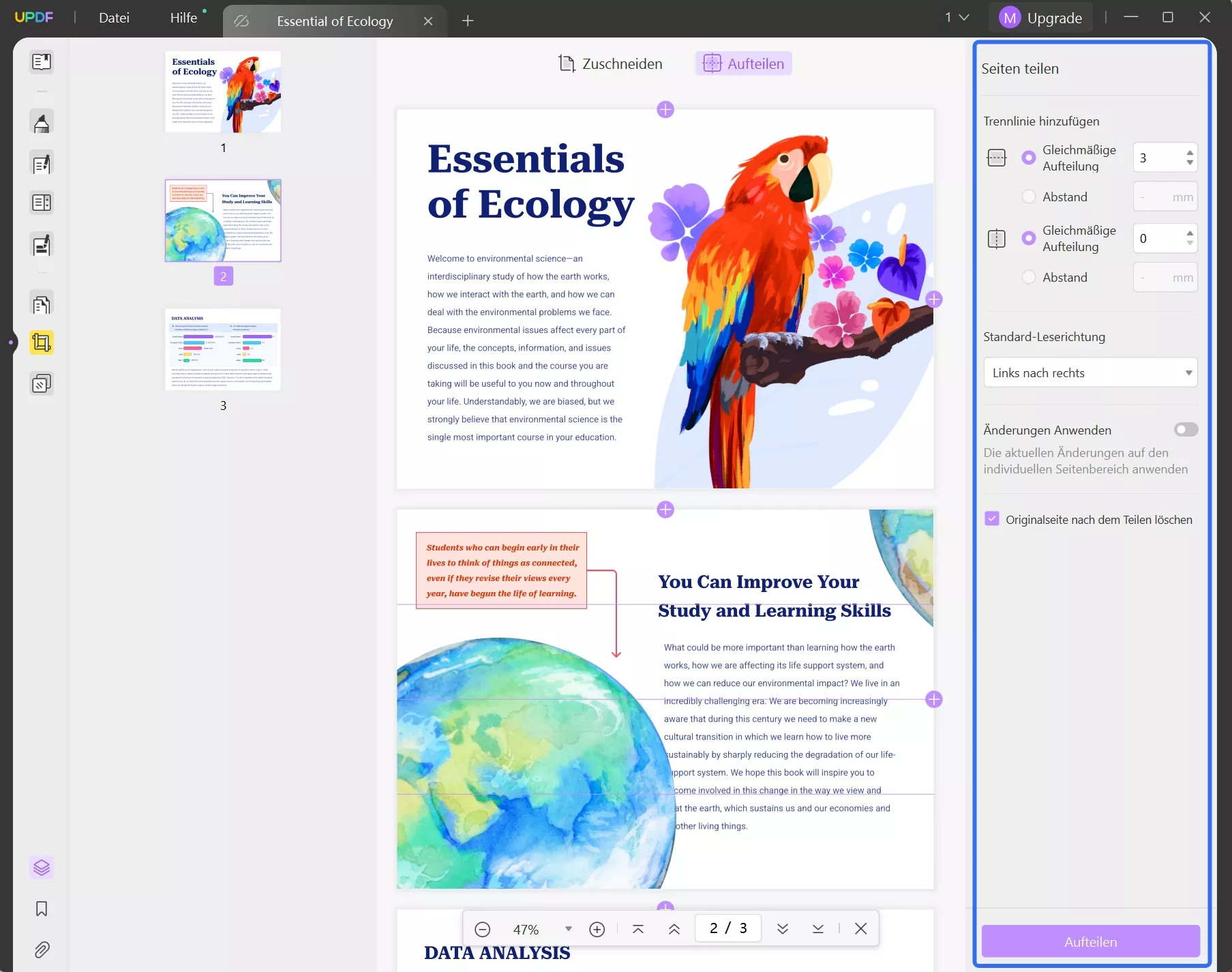Open the user avatar M icon

pyautogui.click(x=1010, y=18)
